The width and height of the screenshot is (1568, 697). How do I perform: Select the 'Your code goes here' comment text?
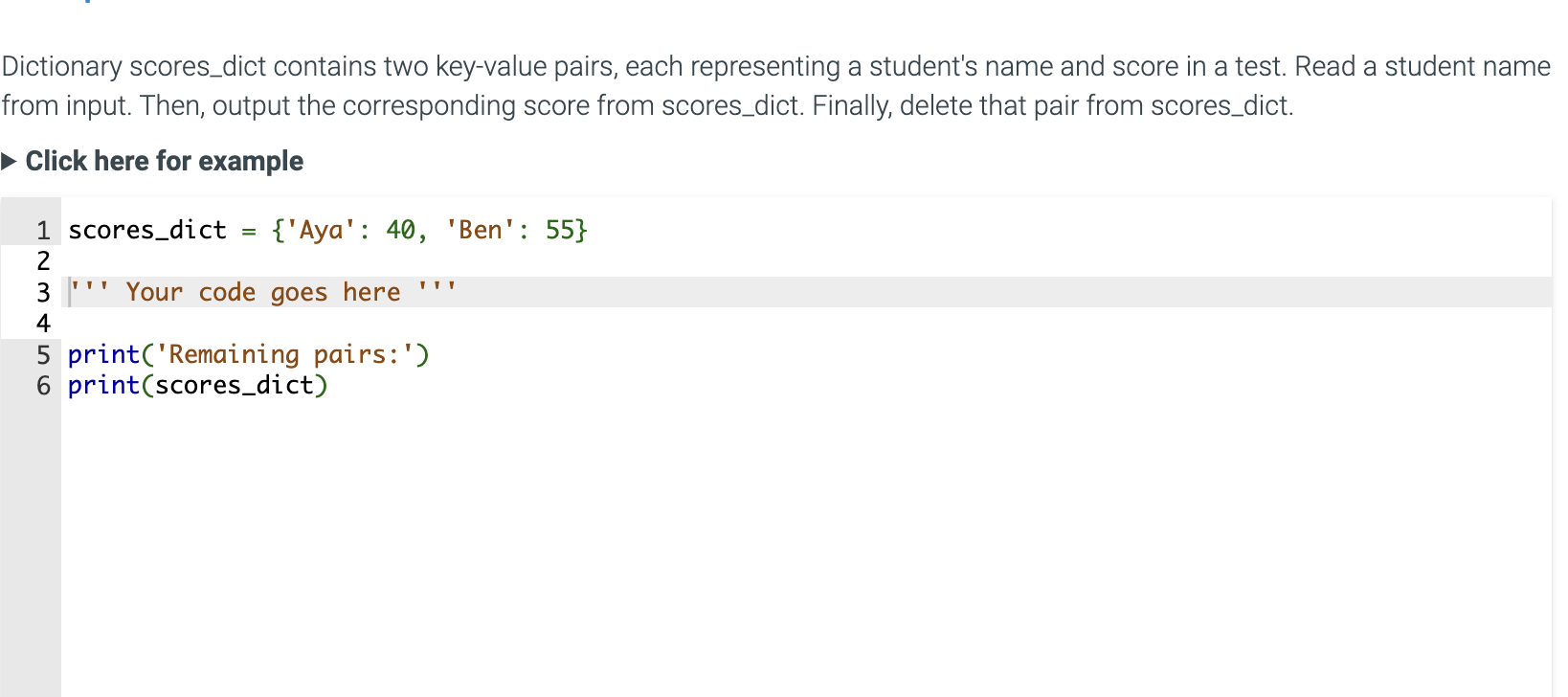261,292
